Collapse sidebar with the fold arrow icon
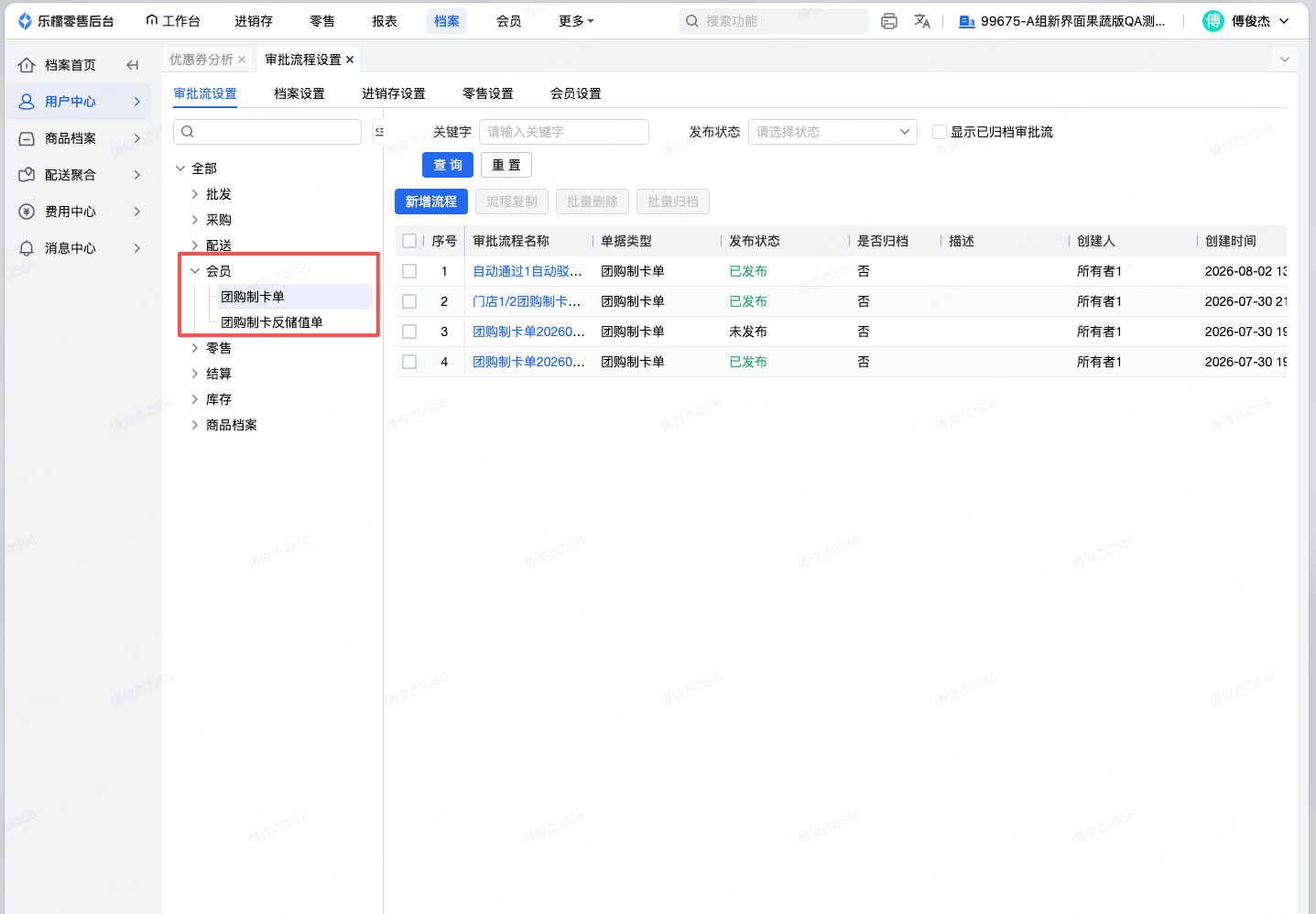Screen dimensions: 1316x914 (x=133, y=65)
